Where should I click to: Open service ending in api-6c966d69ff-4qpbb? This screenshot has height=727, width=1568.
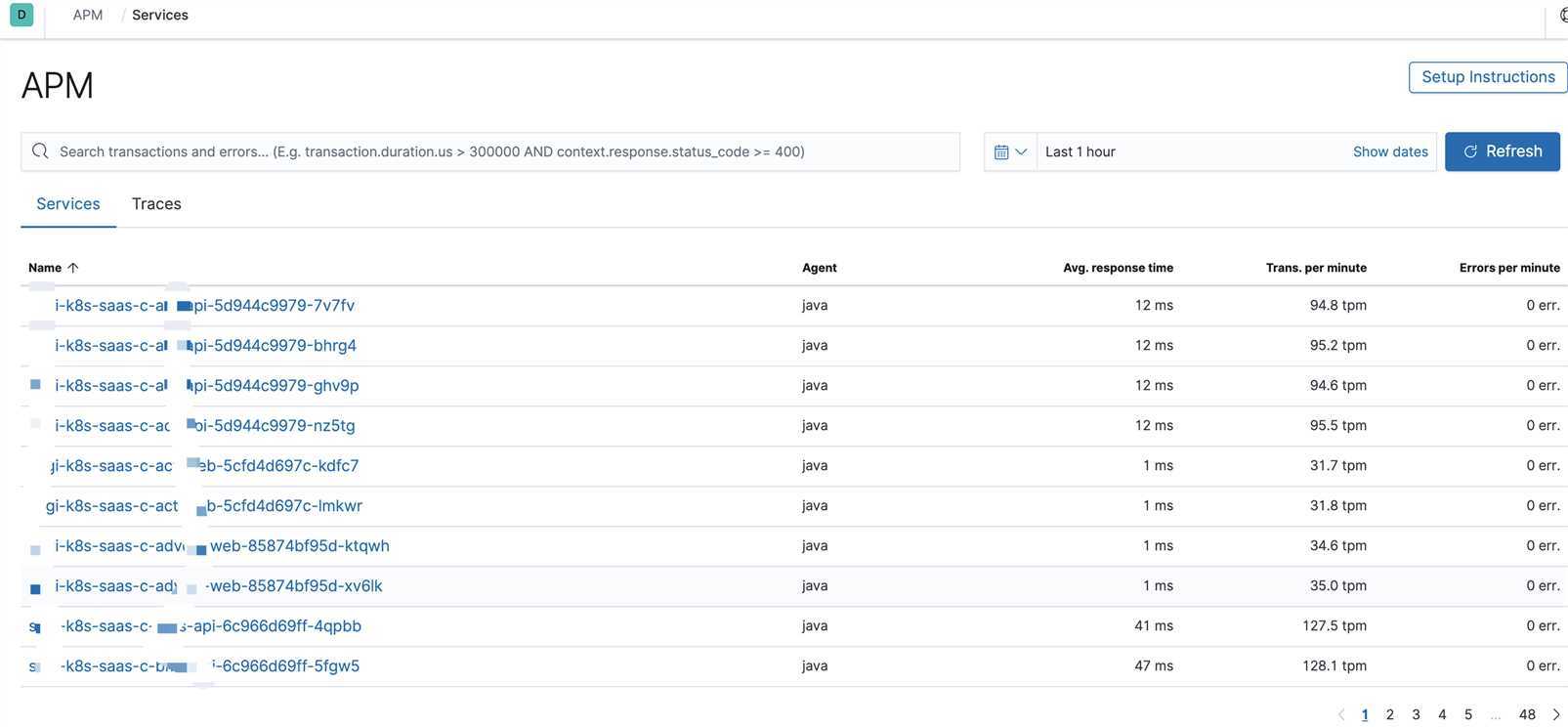pos(195,626)
